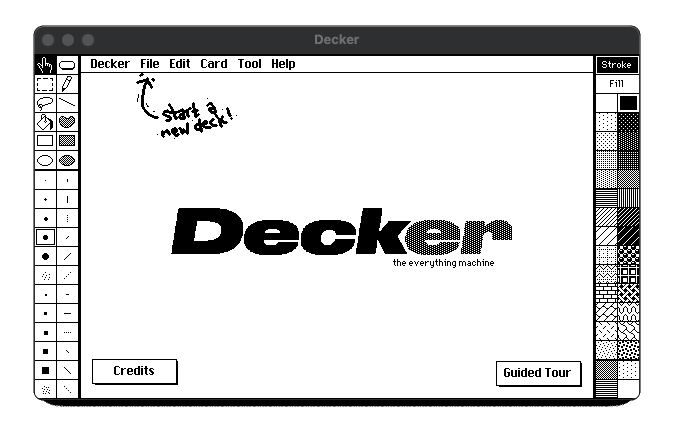This screenshot has height=442, width=674.
Task: Select the Filled Ellipse tool
Action: click(67, 160)
